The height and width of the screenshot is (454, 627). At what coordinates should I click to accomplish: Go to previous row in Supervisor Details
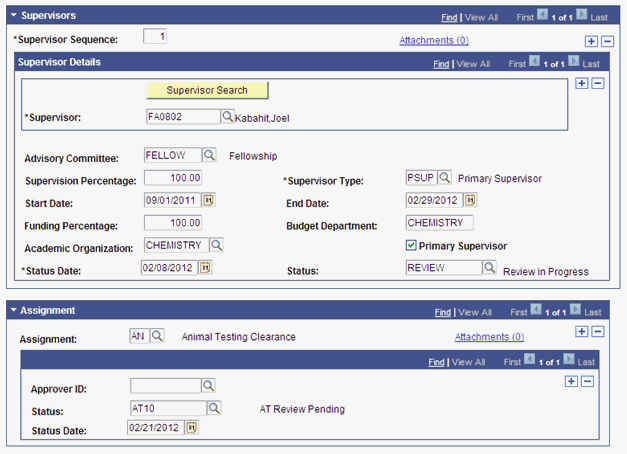click(x=534, y=62)
